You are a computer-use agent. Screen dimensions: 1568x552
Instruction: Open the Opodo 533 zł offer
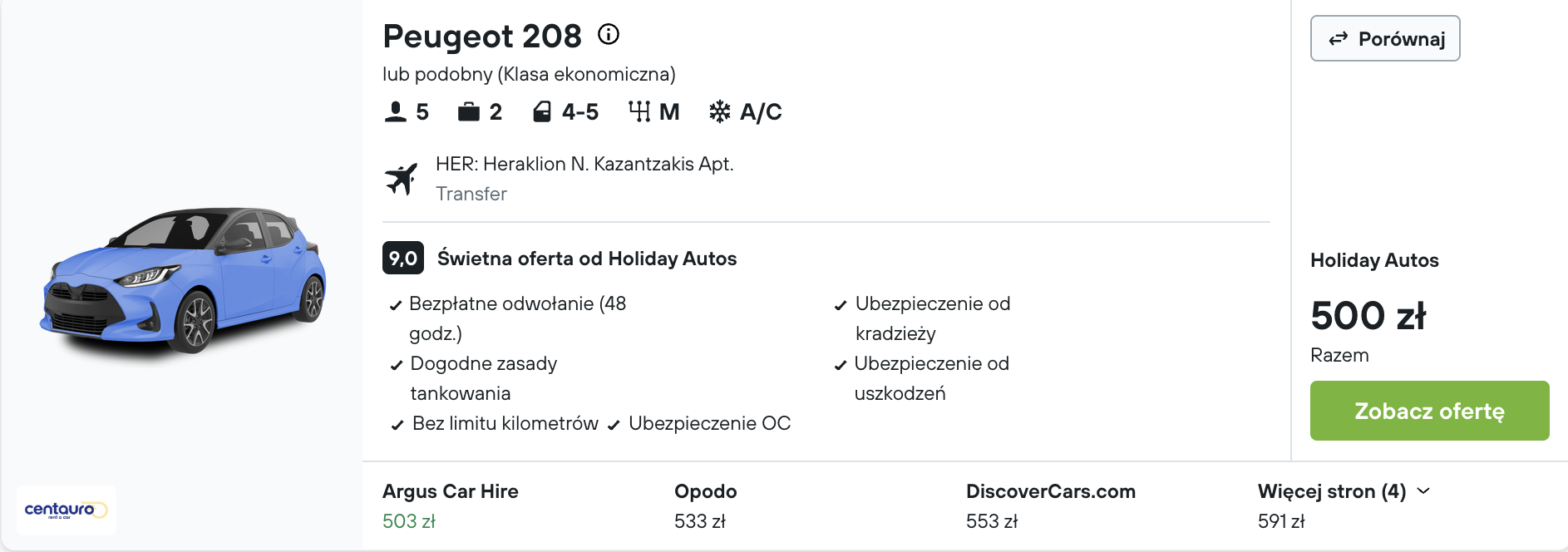tap(705, 505)
